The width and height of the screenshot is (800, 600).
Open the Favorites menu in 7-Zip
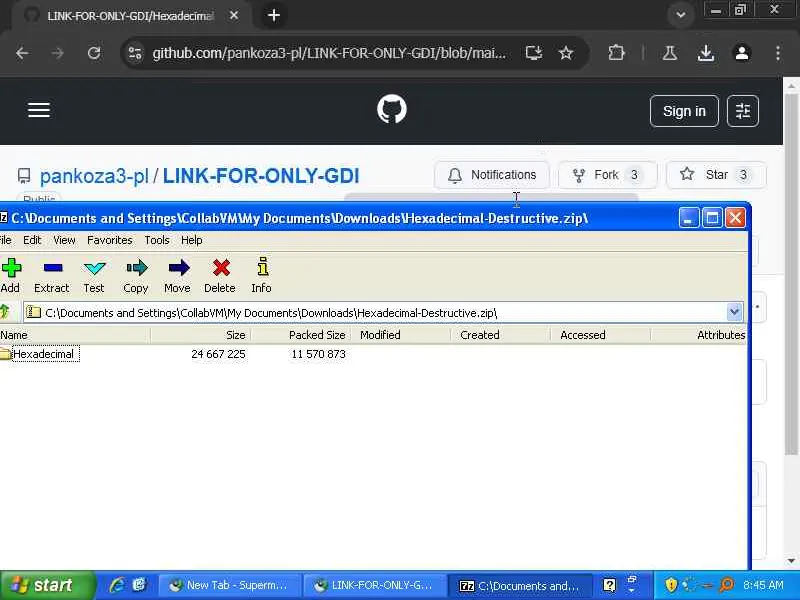pyautogui.click(x=110, y=240)
